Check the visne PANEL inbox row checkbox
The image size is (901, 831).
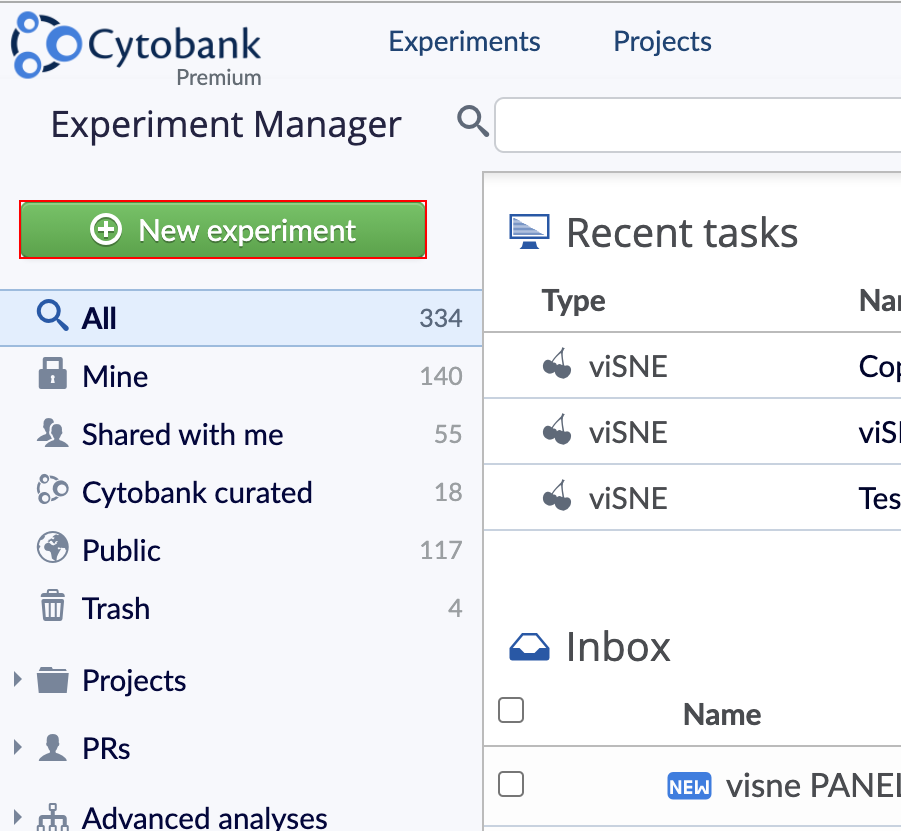511,784
